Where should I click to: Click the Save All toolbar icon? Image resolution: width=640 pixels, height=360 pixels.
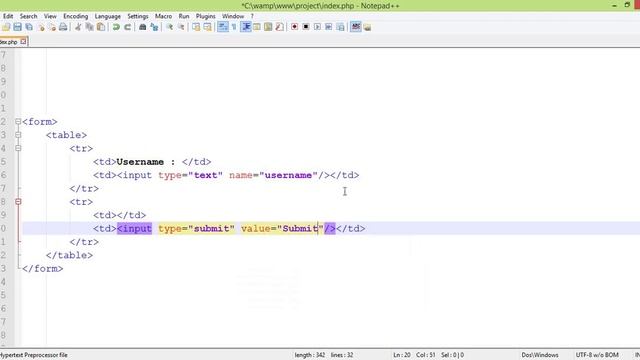pyautogui.click(x=29, y=27)
